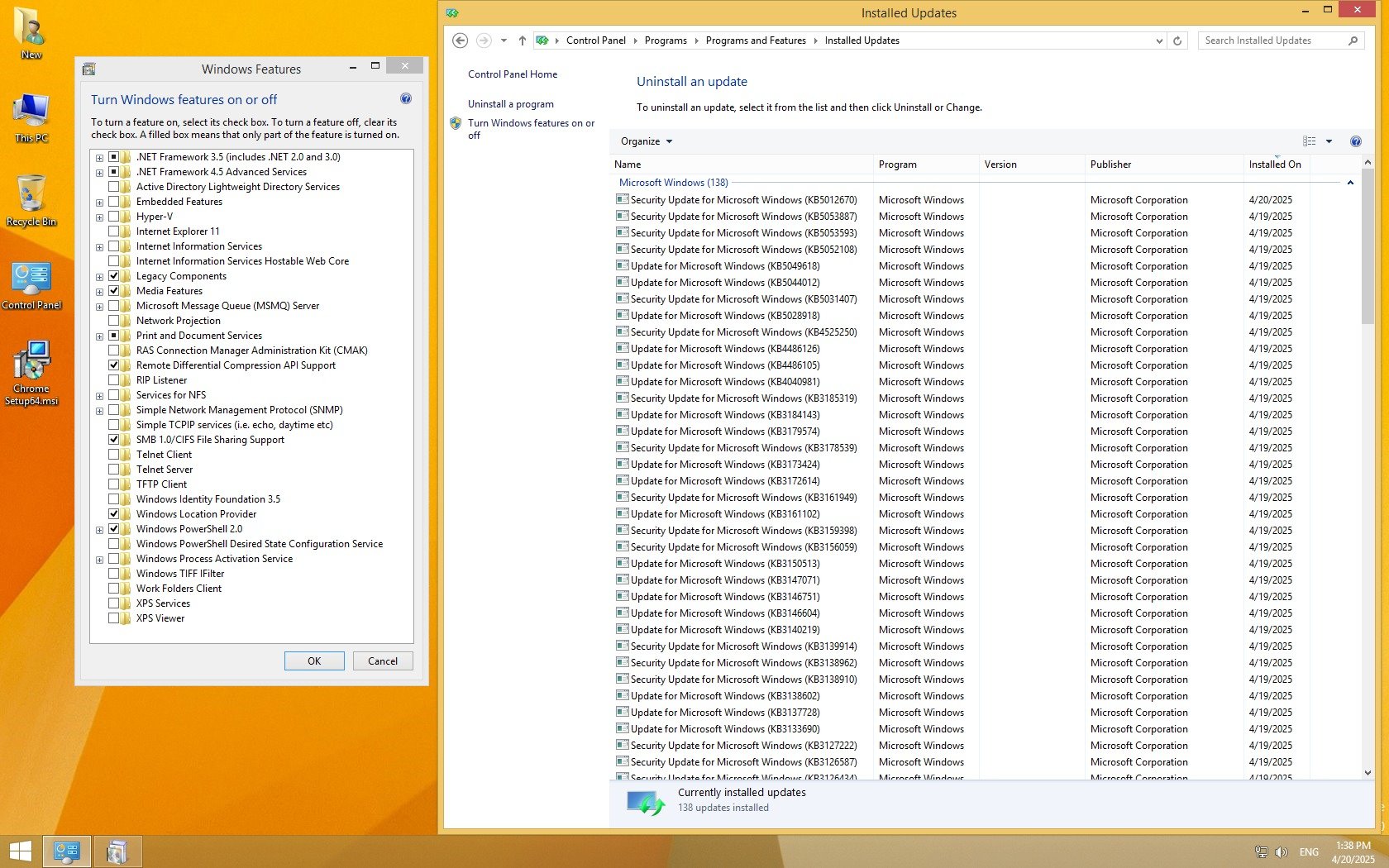Click the Cancel button
This screenshot has height=868, width=1389.
(x=382, y=661)
